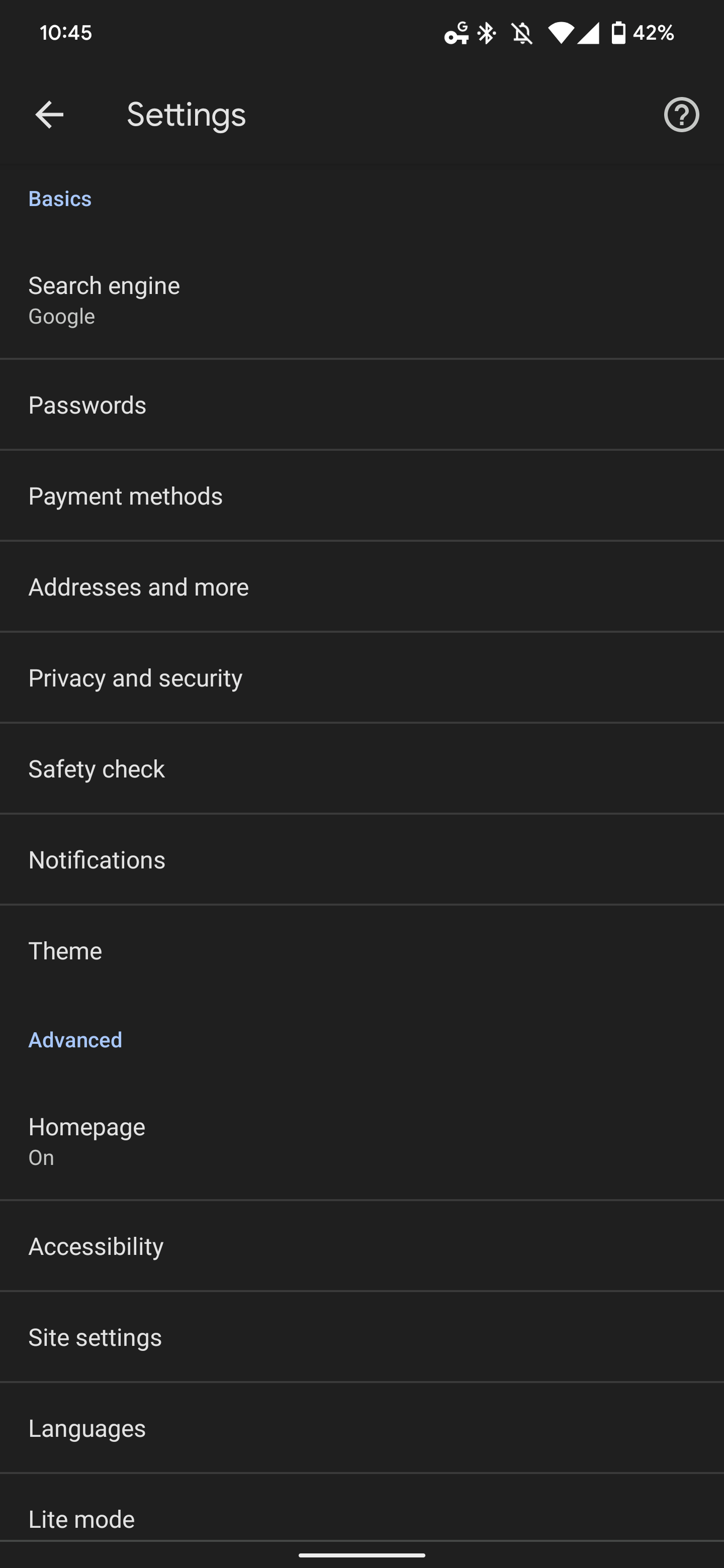Choose the Theme option
Image resolution: width=724 pixels, height=1568 pixels.
[361, 951]
